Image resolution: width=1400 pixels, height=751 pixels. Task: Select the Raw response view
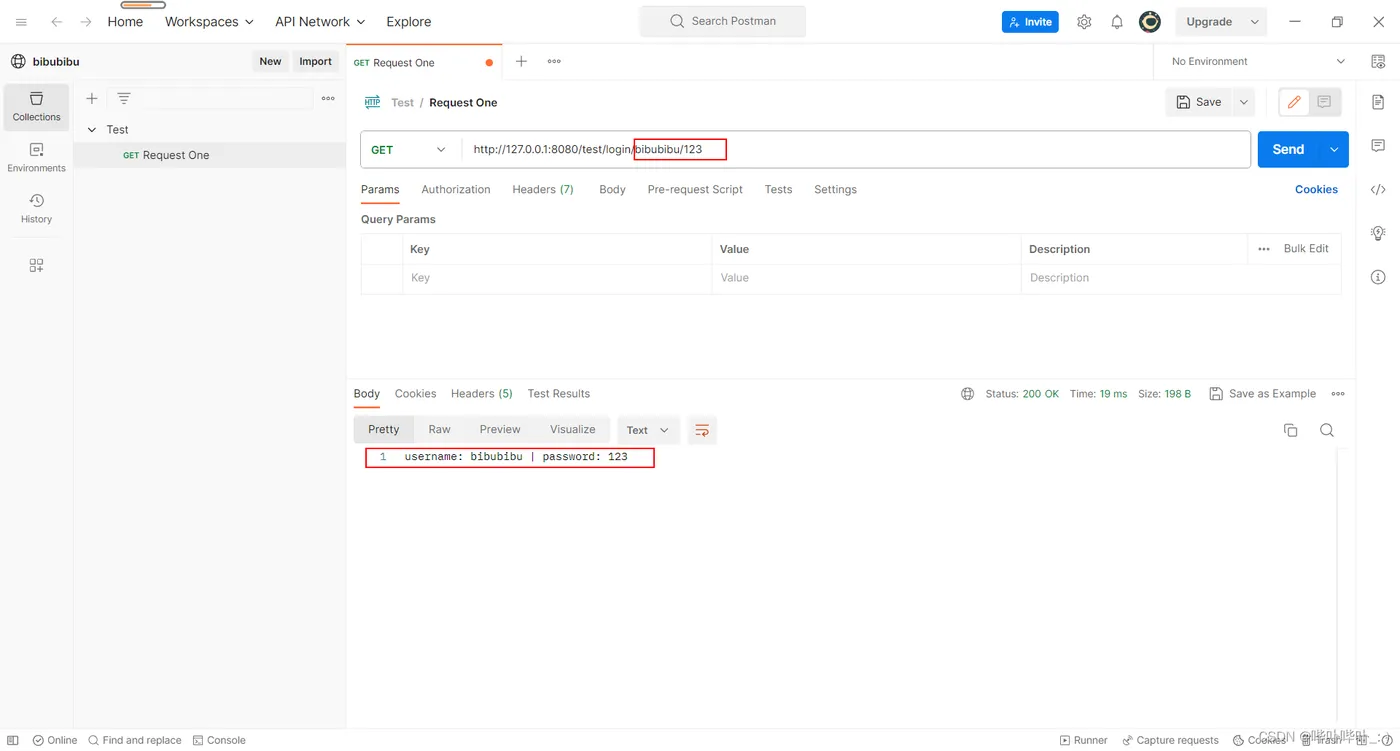[x=440, y=430]
